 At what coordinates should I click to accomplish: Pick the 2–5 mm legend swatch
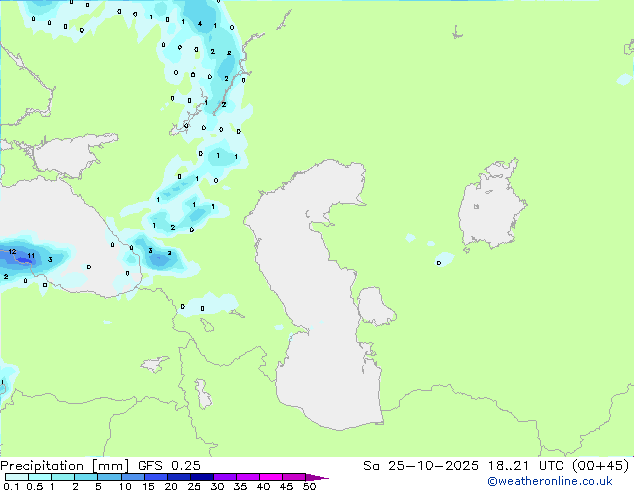click(x=86, y=477)
